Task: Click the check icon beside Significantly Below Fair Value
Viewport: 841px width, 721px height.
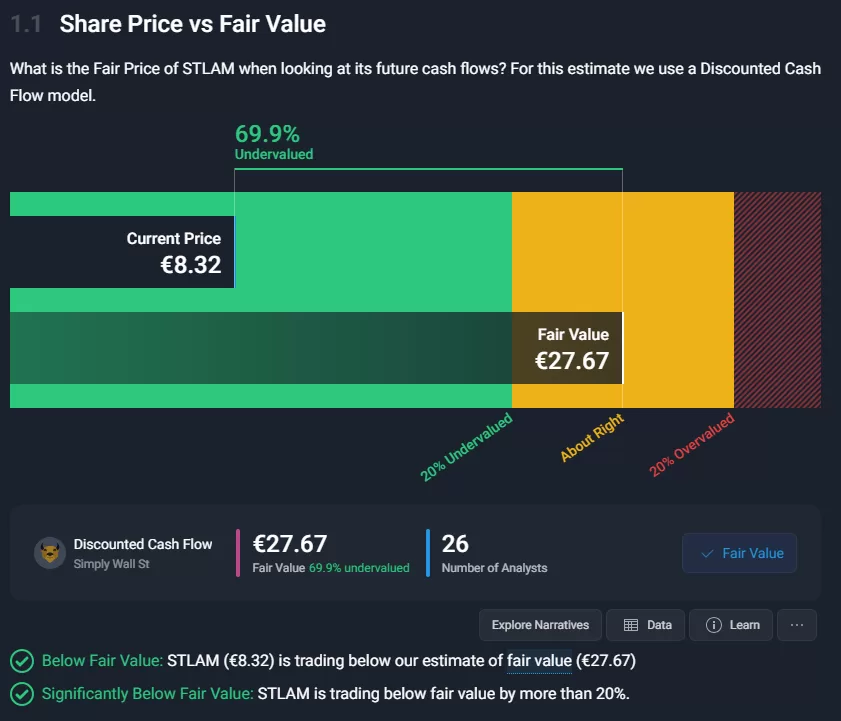Action: (21, 693)
